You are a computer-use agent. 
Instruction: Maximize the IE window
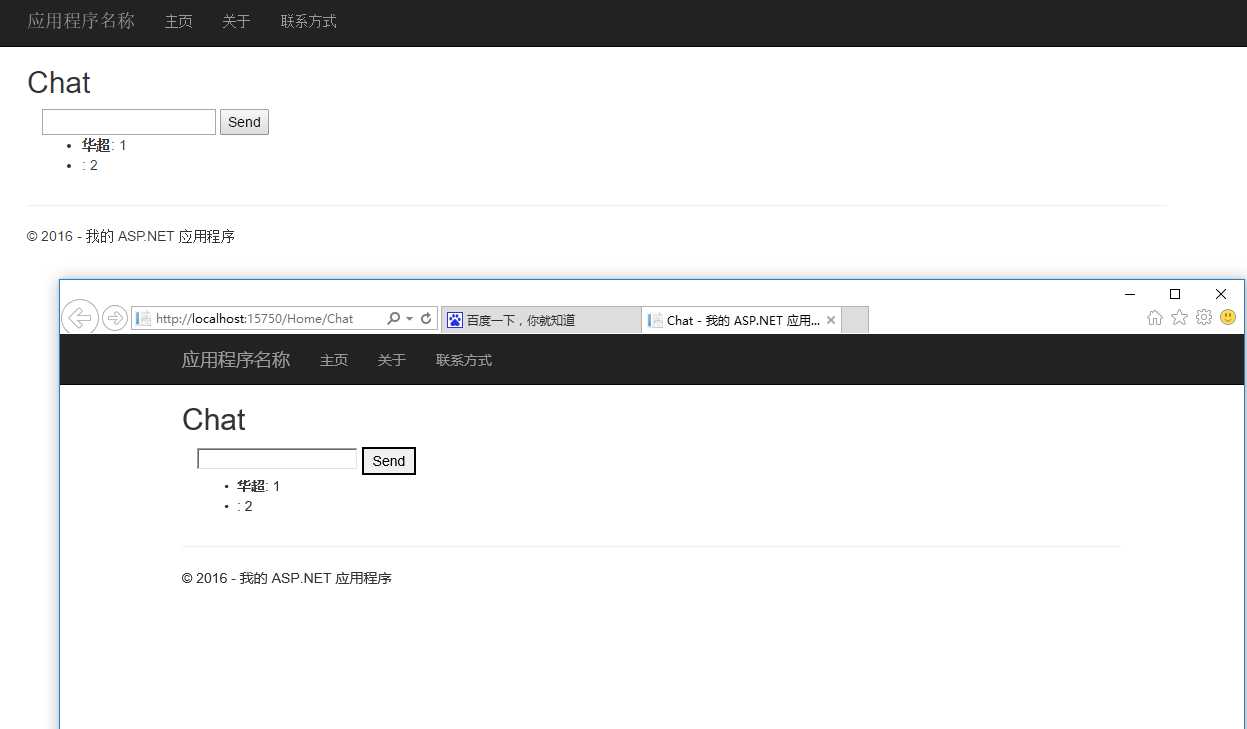pos(1175,294)
